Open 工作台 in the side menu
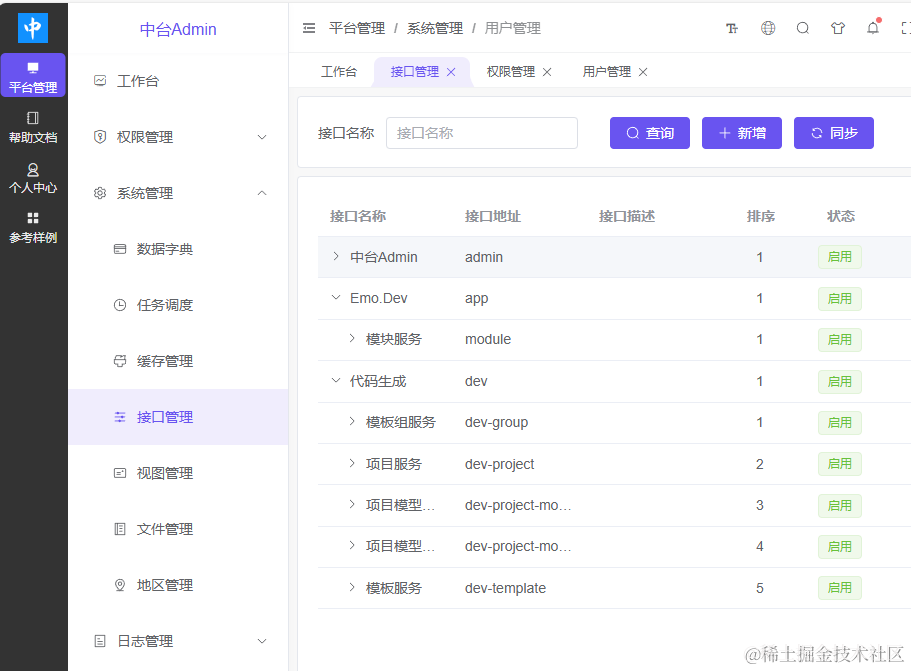 click(178, 81)
